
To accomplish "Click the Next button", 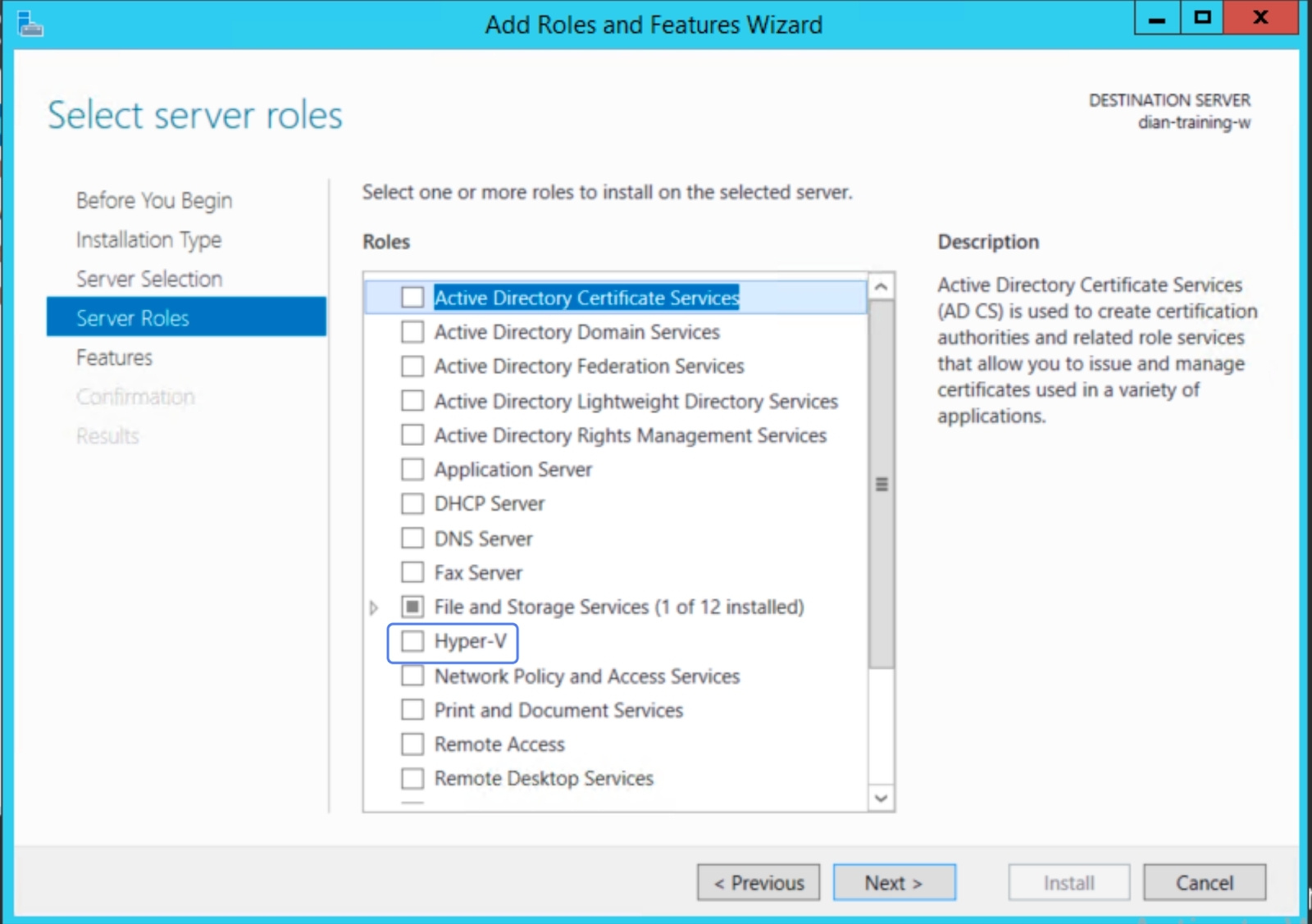I will coord(894,882).
